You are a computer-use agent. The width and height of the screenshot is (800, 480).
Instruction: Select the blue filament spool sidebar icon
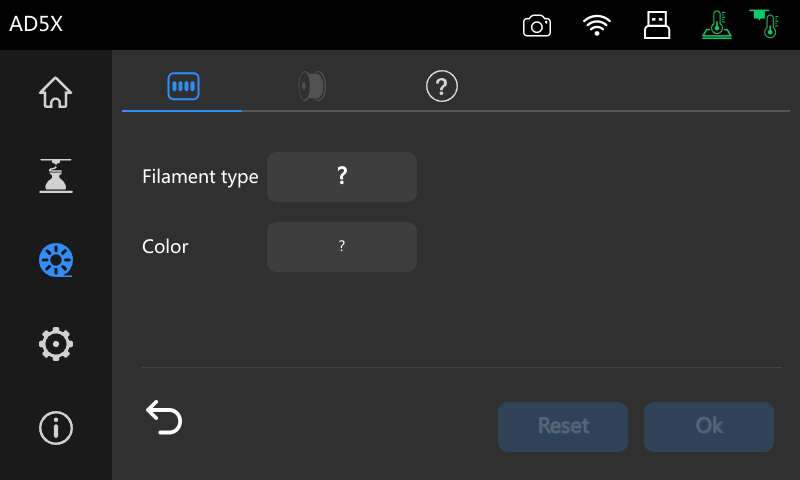[x=56, y=260]
